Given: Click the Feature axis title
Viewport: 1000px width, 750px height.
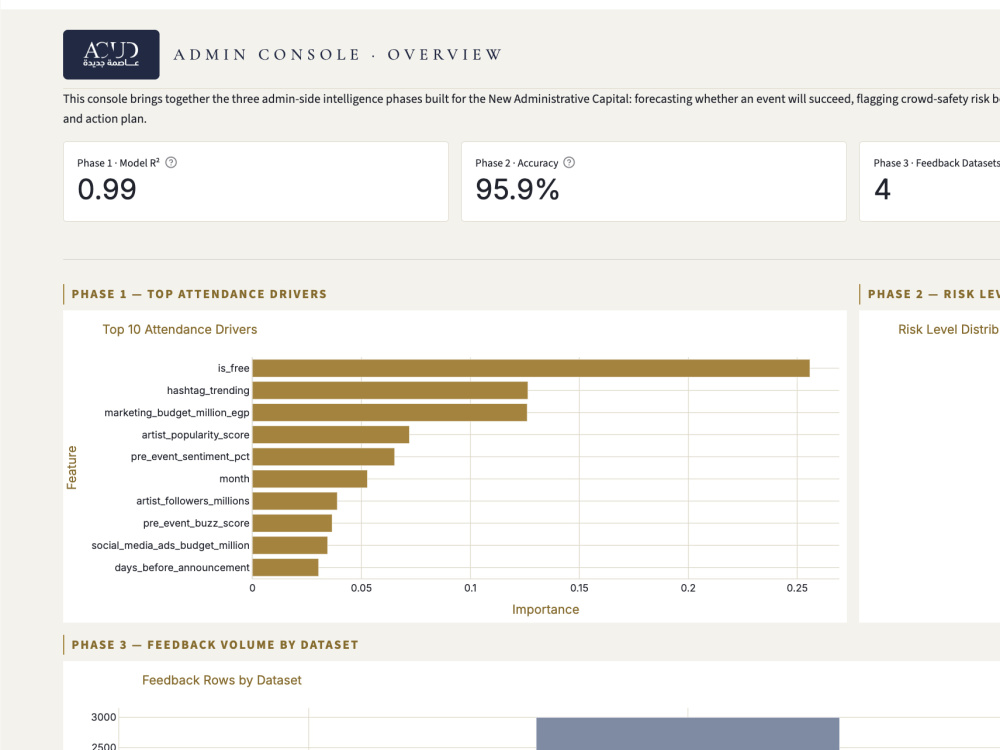Looking at the screenshot, I should point(71,467).
